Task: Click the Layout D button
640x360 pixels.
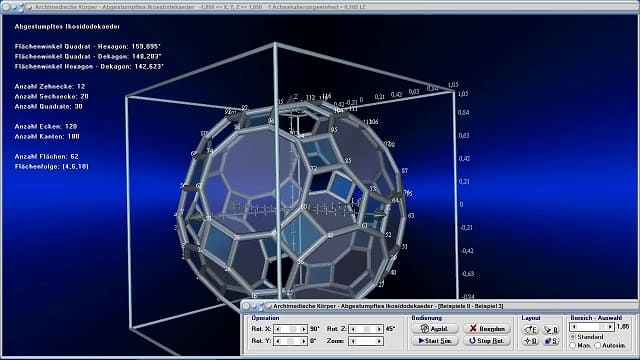Action: (530, 340)
